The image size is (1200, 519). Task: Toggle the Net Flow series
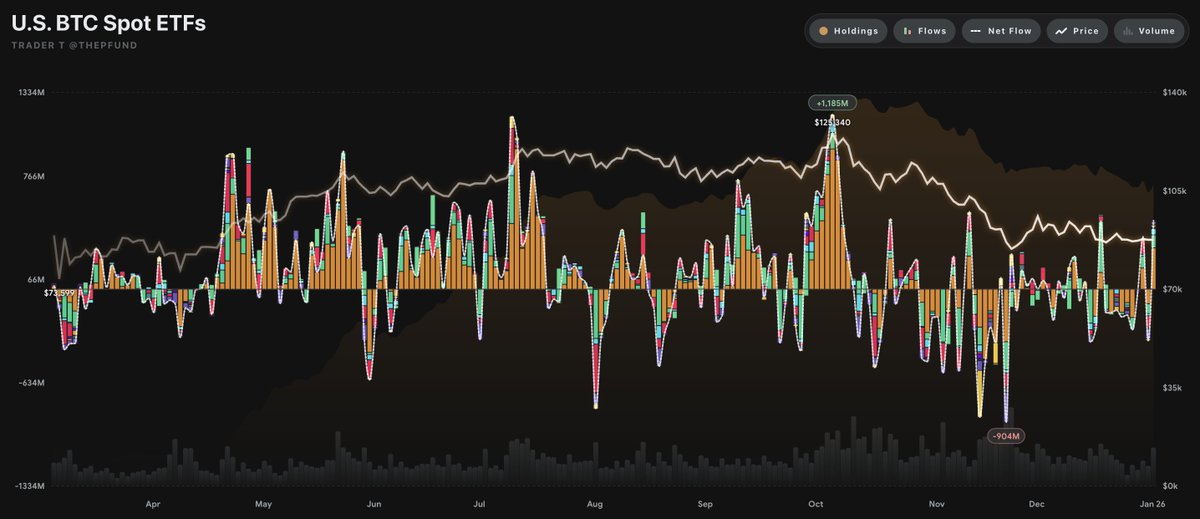pyautogui.click(x=1001, y=31)
